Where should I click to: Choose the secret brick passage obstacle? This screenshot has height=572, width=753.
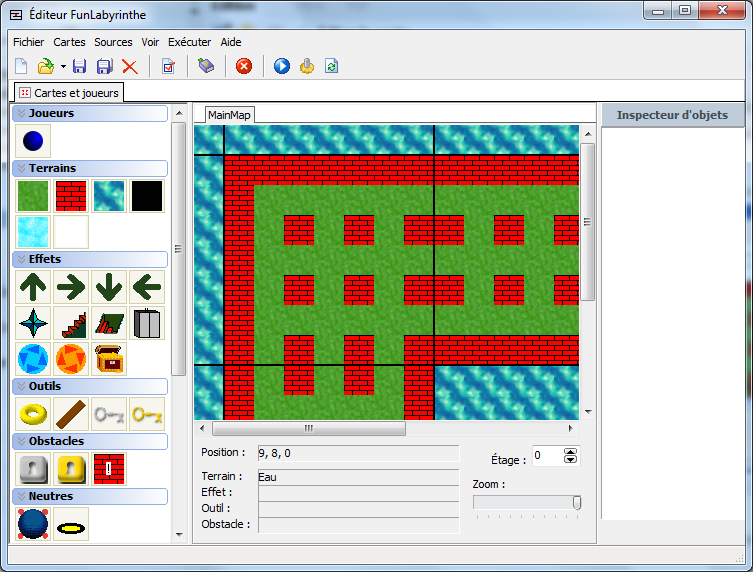coord(109,469)
